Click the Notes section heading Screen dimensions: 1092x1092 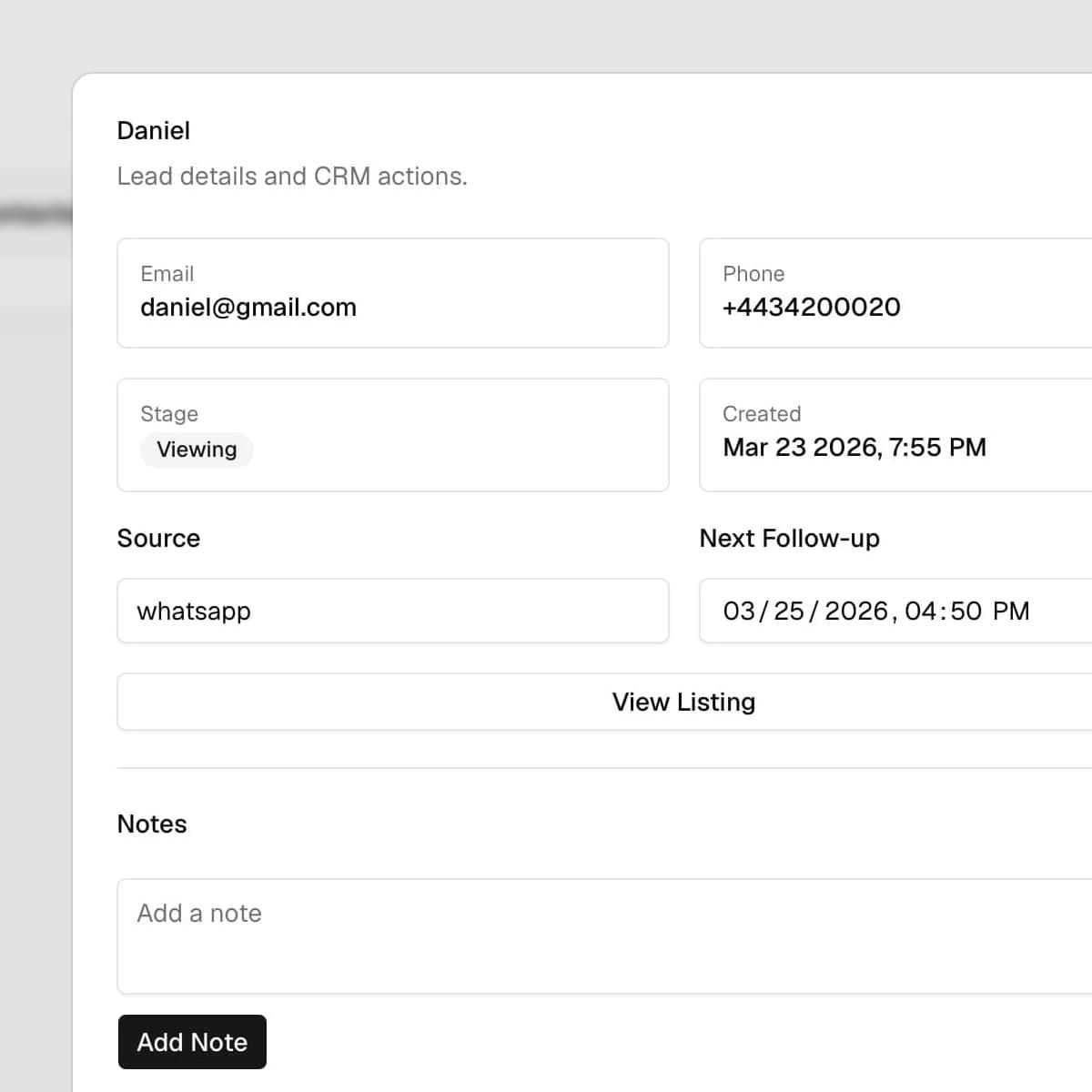[x=152, y=824]
